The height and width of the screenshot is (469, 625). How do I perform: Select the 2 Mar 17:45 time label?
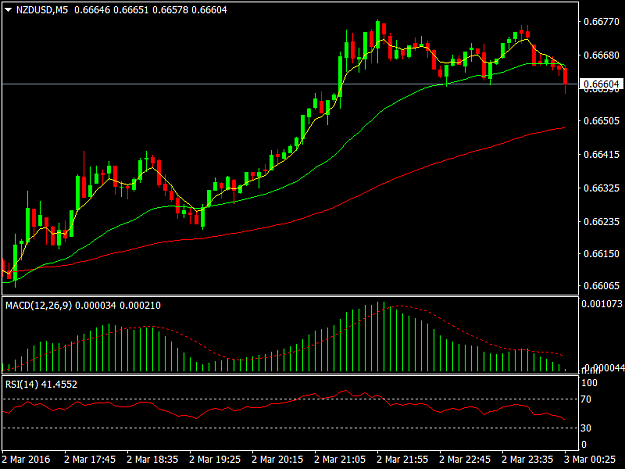[x=90, y=459]
